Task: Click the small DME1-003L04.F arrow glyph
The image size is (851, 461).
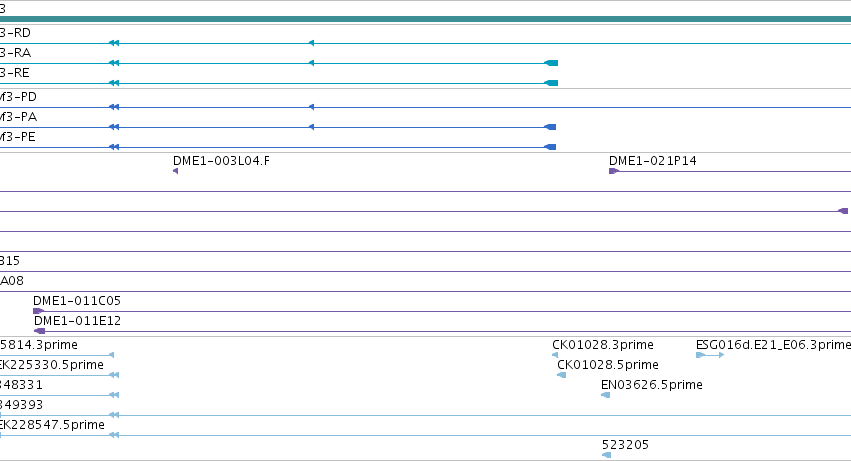Action: click(175, 171)
